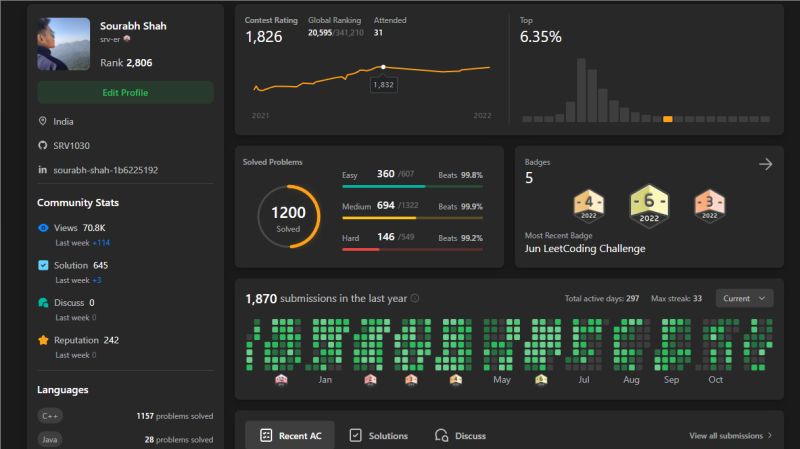Click the second heatmap badge icon right of Jan

tap(411, 380)
